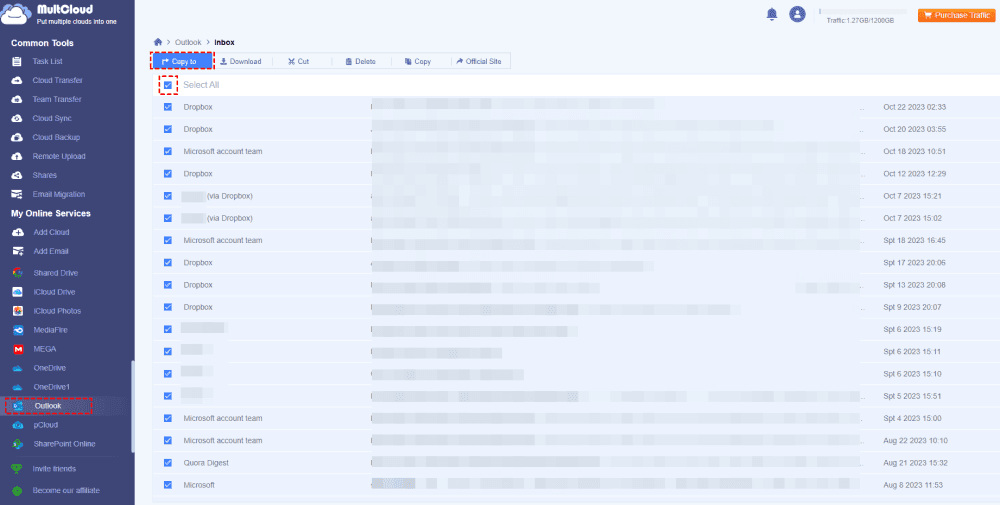
Task: Open MediaFire service
Action: coord(50,330)
